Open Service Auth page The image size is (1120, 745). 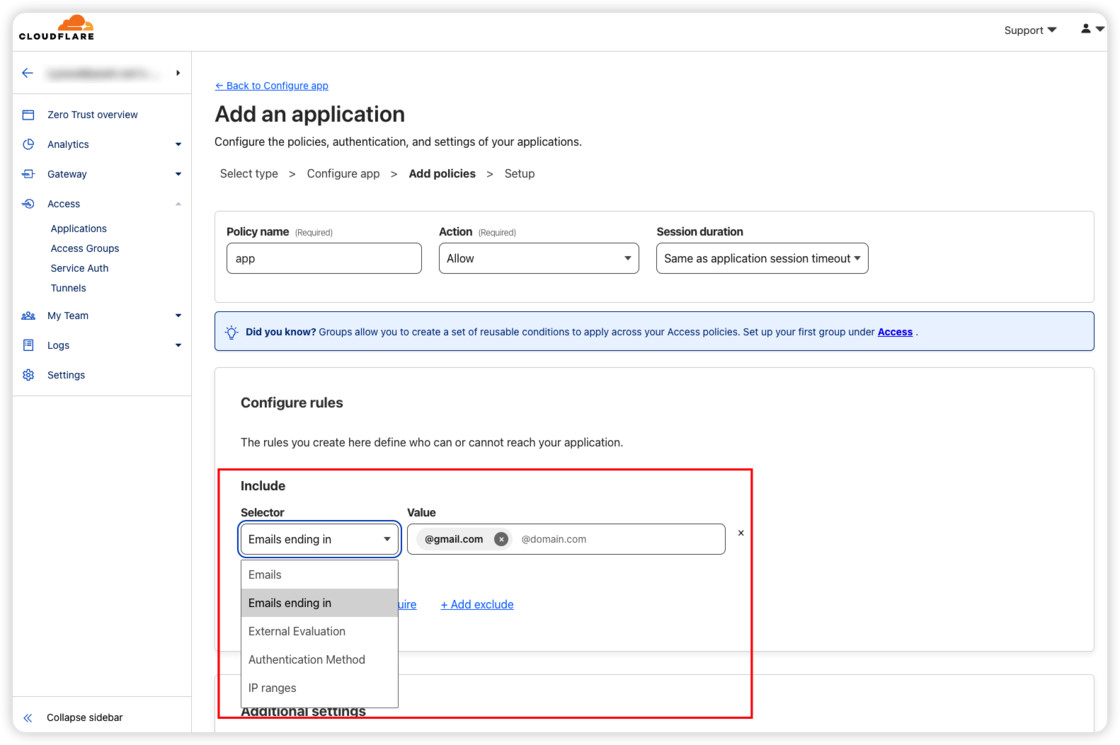tap(79, 269)
